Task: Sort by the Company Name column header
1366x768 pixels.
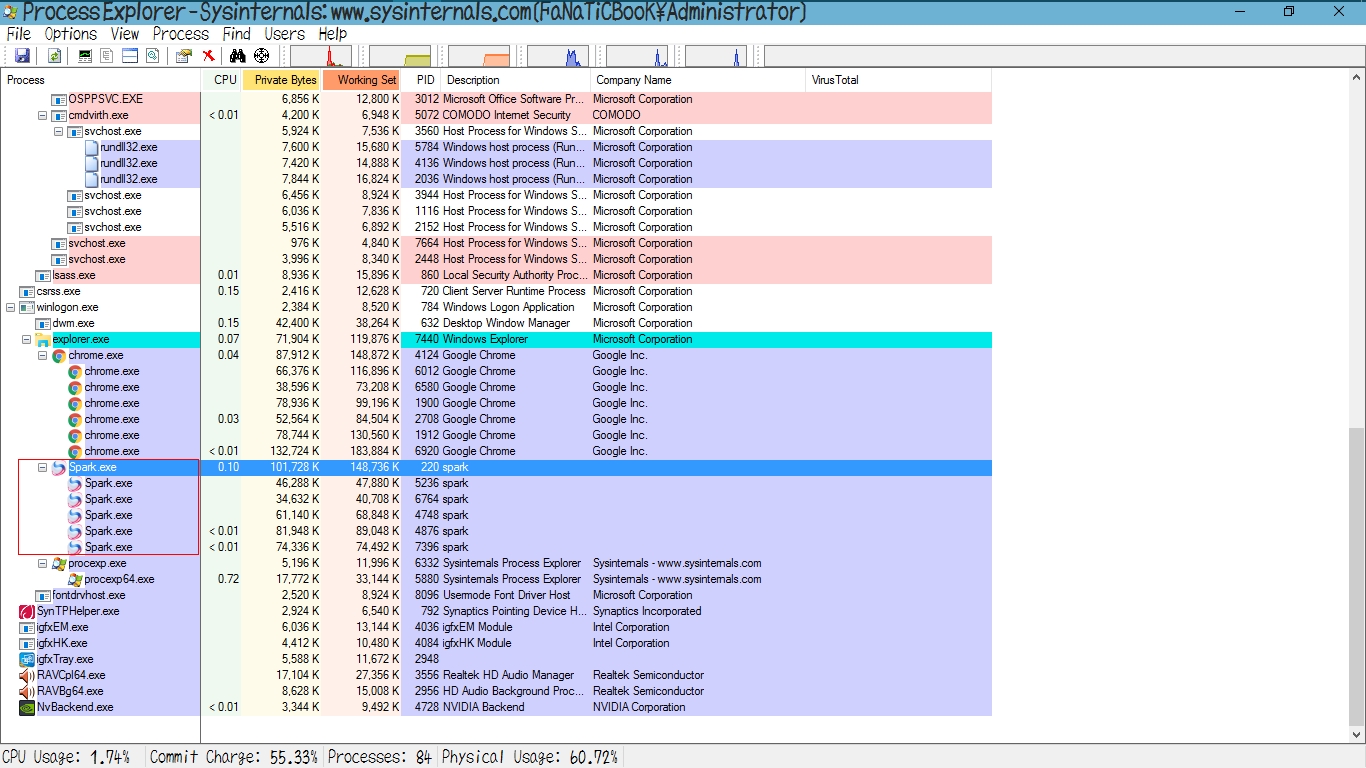Action: tap(698, 80)
